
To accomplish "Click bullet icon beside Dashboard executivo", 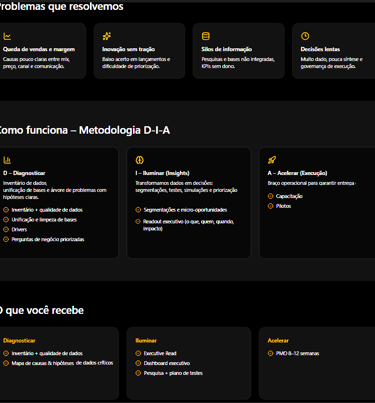I will 138,363.
